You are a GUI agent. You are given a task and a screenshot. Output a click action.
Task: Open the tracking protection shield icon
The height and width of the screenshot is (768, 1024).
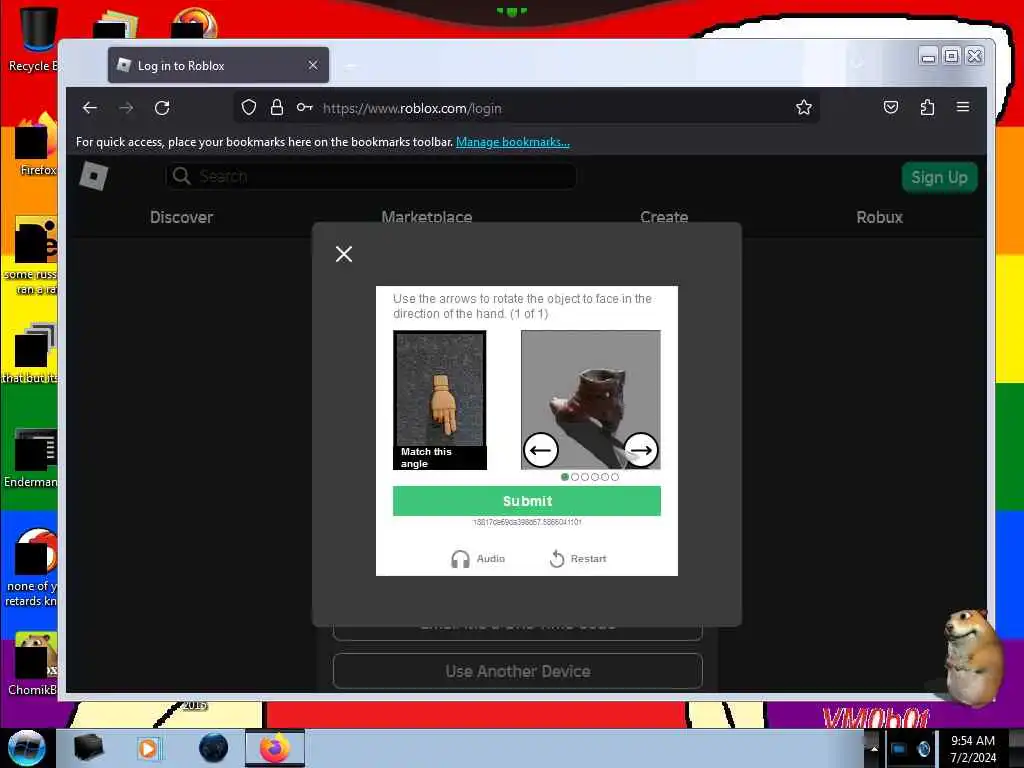[x=249, y=108]
